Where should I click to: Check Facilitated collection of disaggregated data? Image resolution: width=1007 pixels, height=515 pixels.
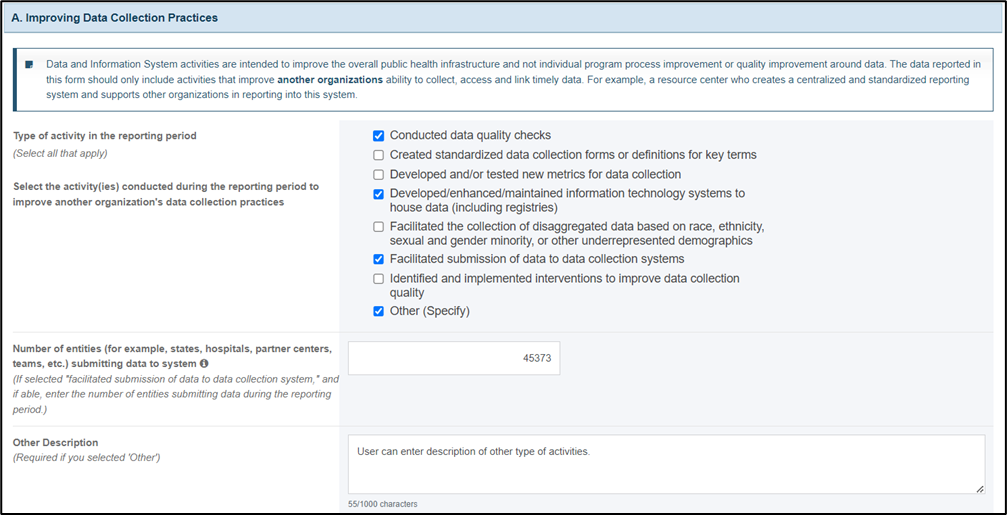click(x=378, y=227)
